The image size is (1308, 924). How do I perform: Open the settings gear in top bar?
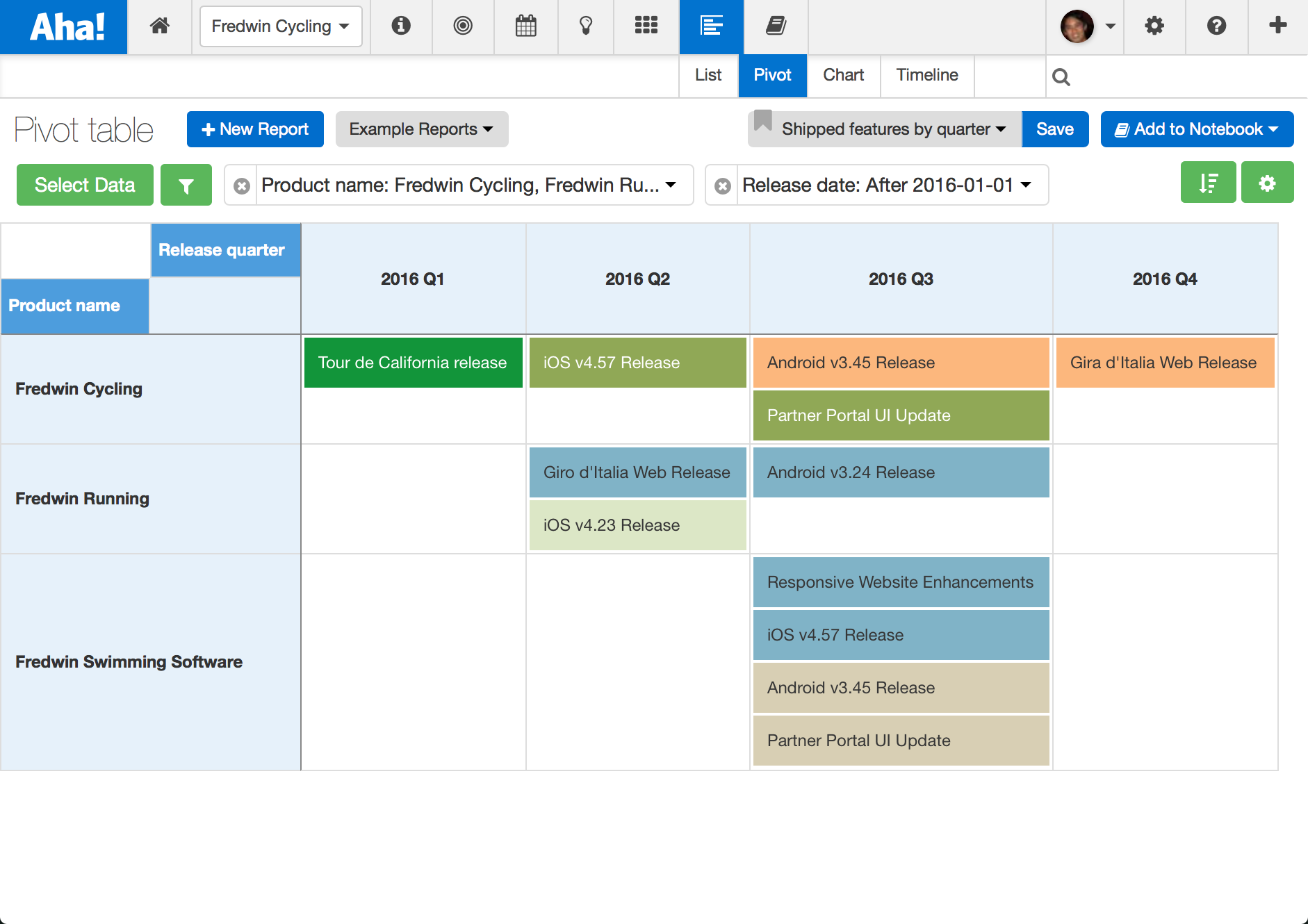(1154, 26)
